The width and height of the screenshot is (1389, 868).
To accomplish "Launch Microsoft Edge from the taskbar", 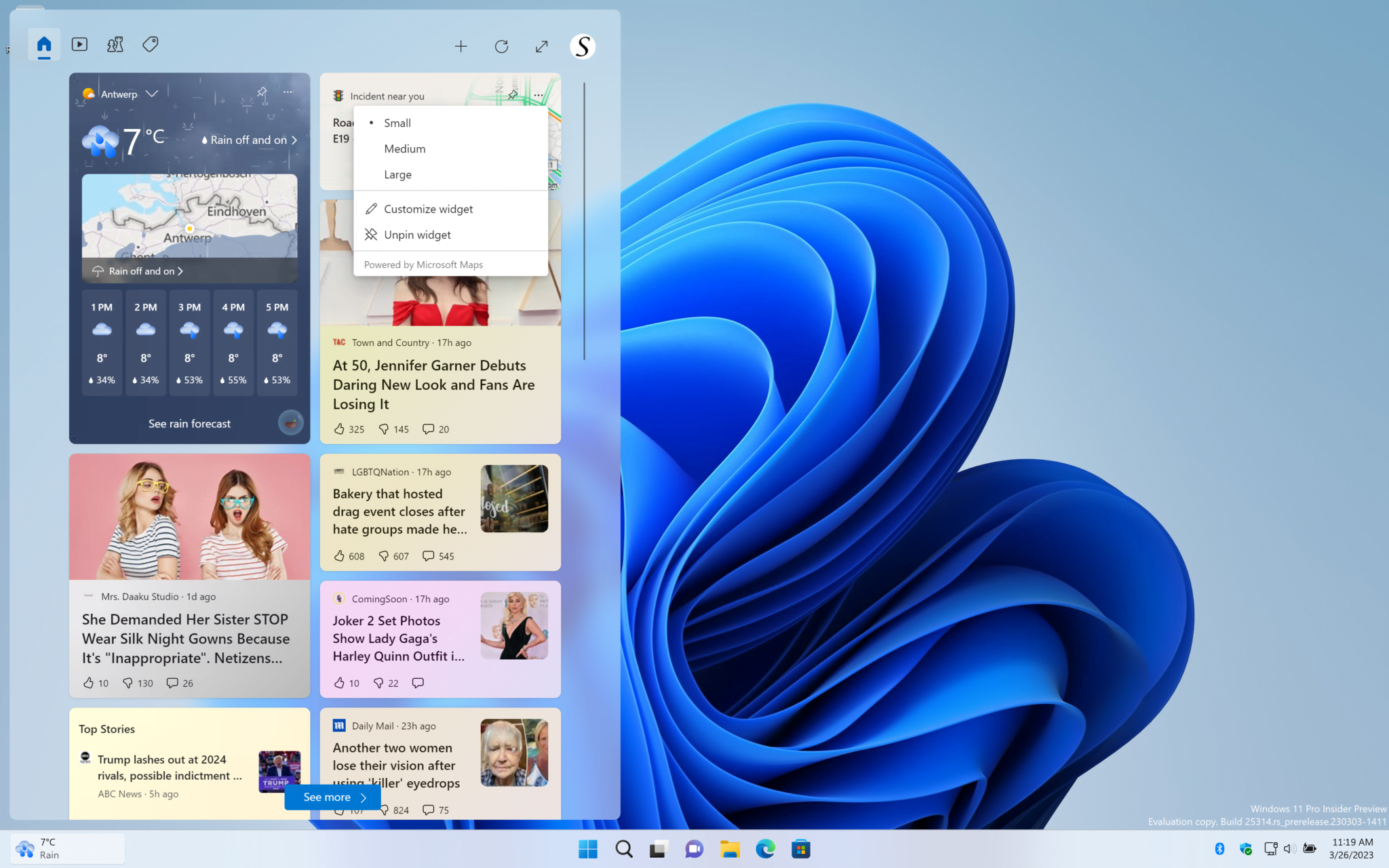I will point(765,848).
